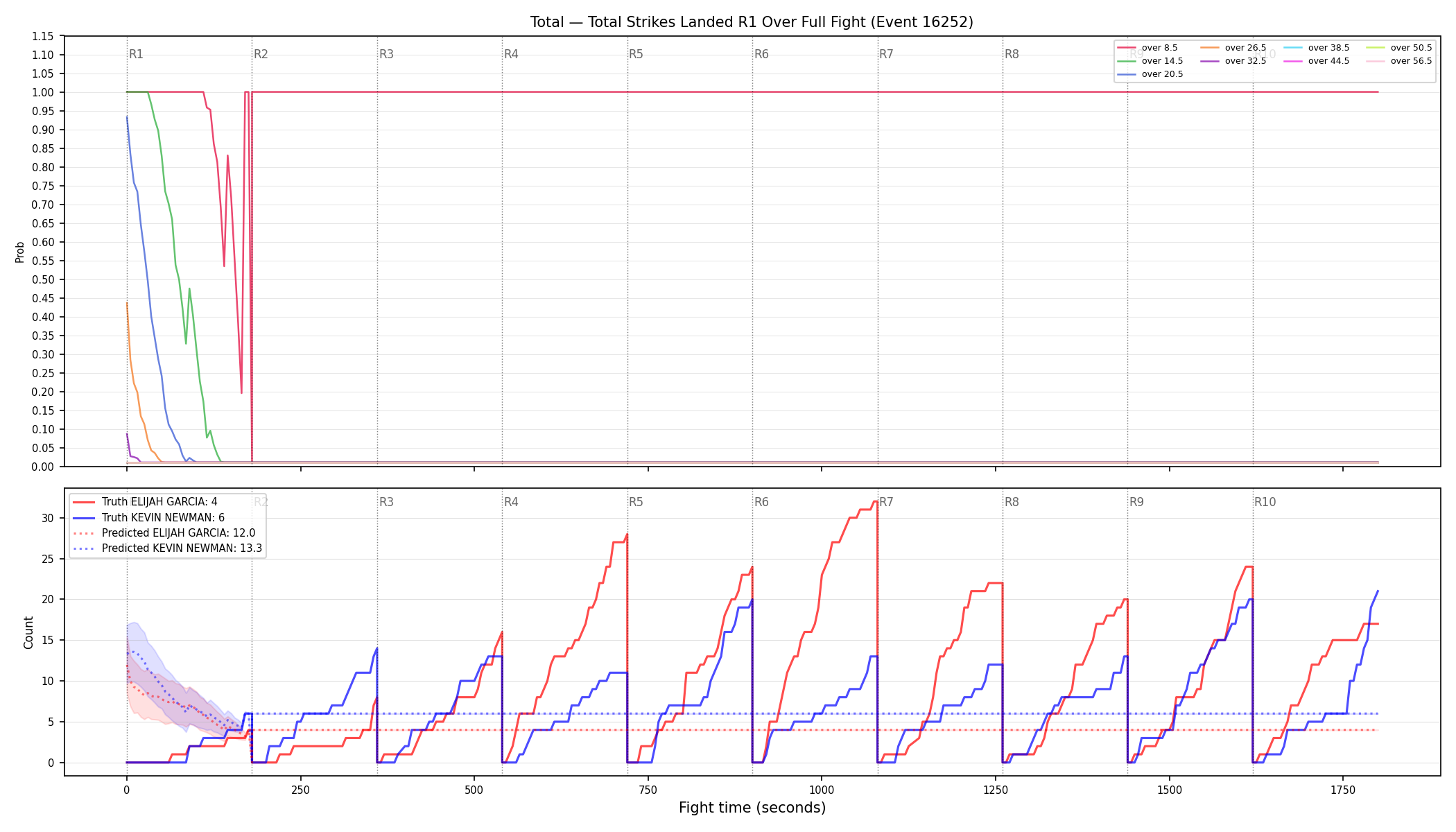Click the 500 tick on the fight time axis
The height and width of the screenshot is (832, 1456).
(x=474, y=790)
